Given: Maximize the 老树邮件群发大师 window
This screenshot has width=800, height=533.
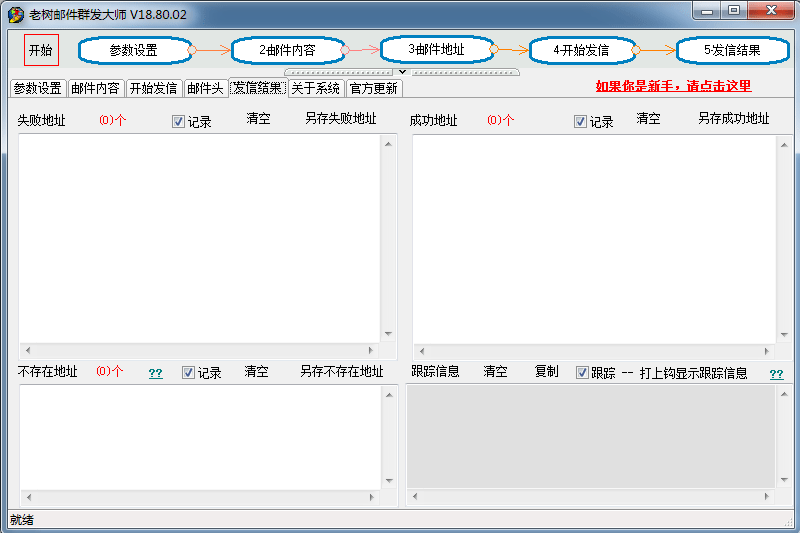Looking at the screenshot, I should [x=734, y=11].
